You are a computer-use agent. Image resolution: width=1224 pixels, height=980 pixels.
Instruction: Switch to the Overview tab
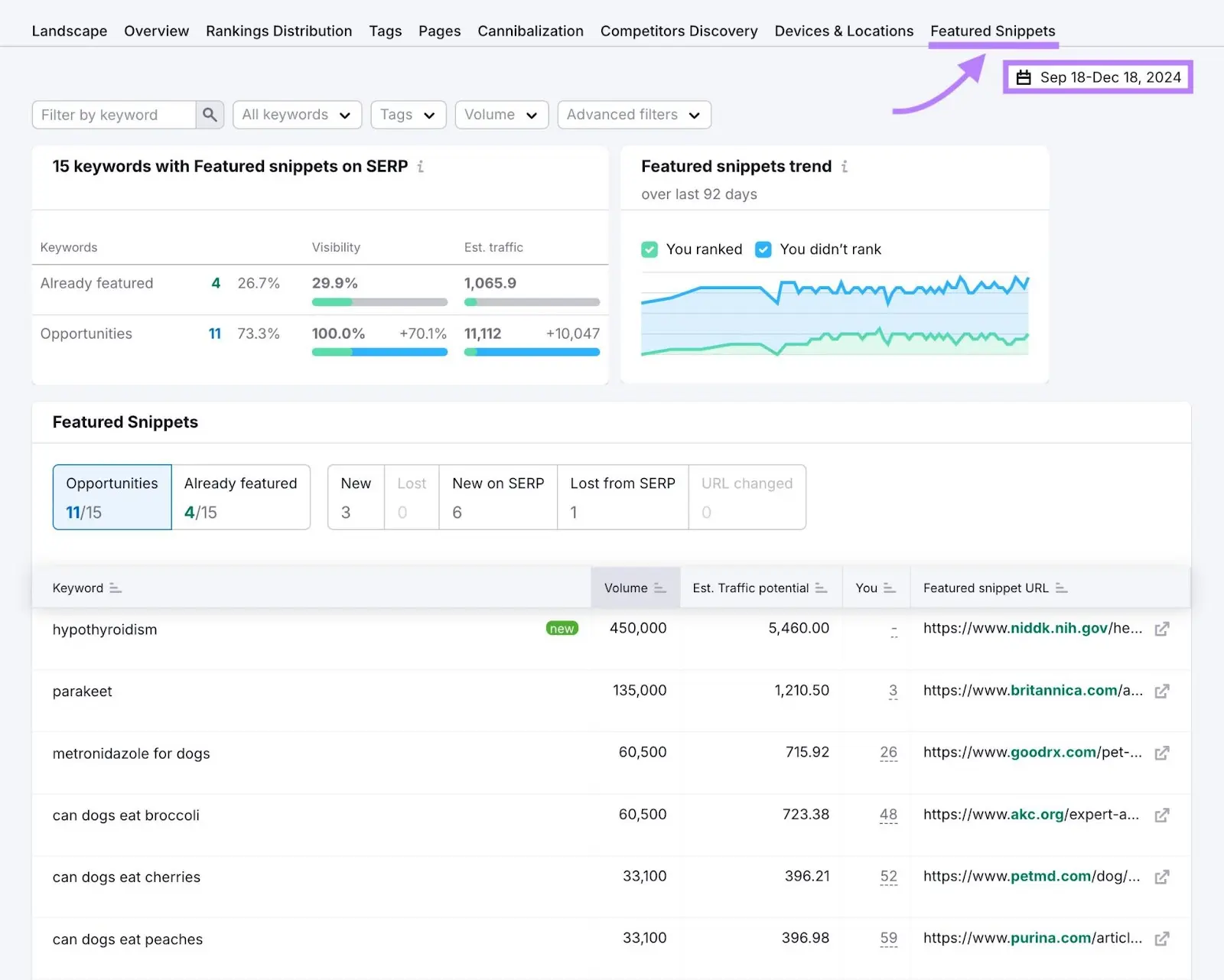(156, 31)
